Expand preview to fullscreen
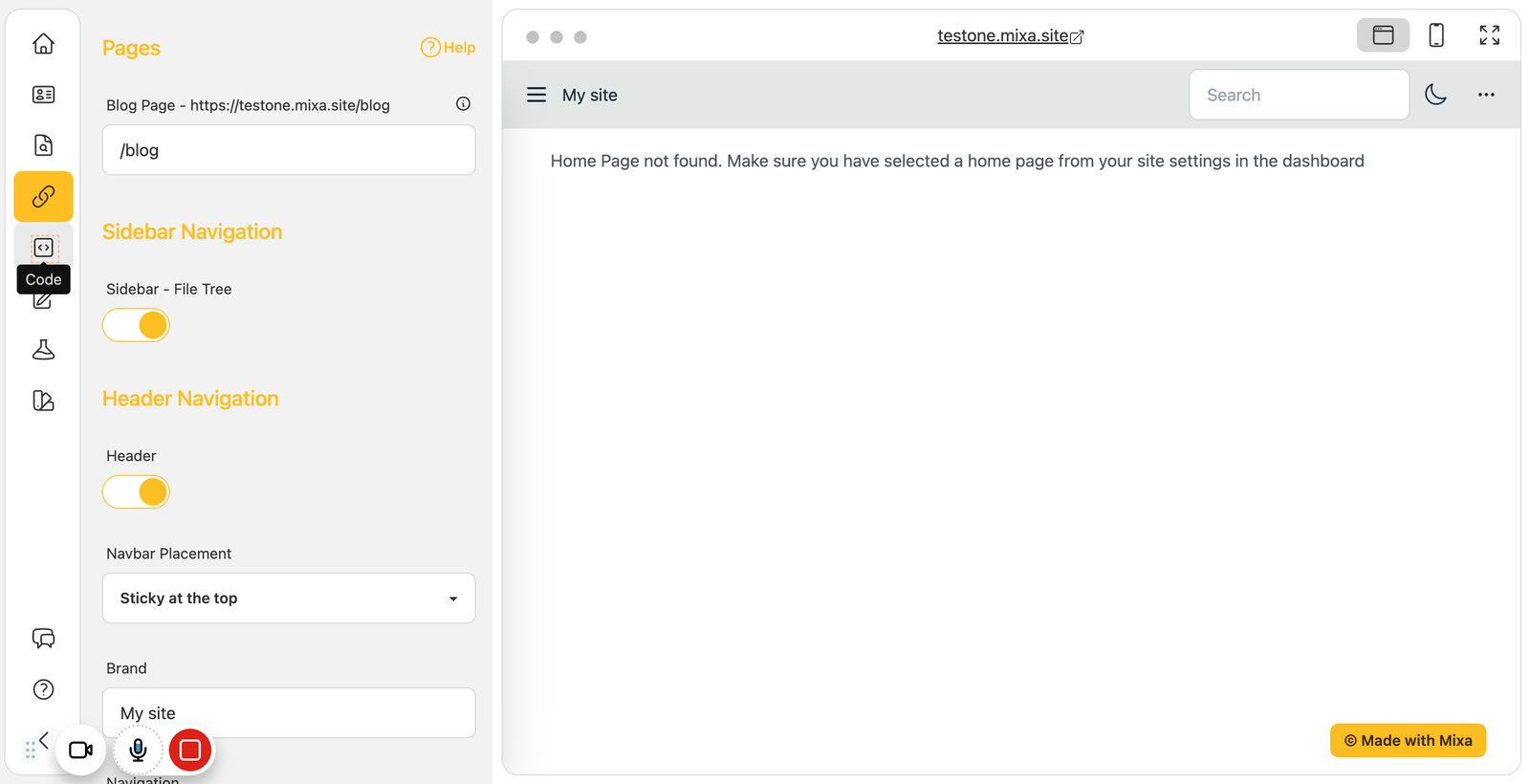 point(1489,35)
